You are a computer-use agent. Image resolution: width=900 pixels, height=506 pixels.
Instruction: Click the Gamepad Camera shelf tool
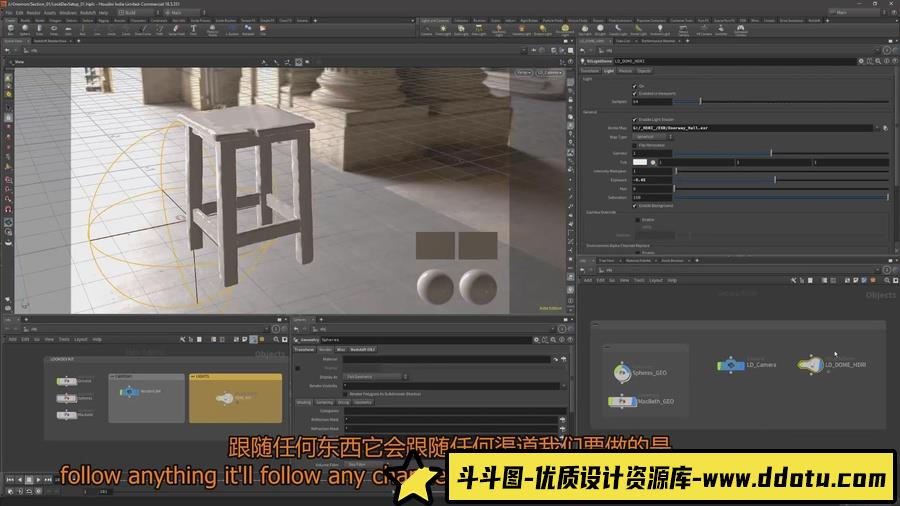740,29
